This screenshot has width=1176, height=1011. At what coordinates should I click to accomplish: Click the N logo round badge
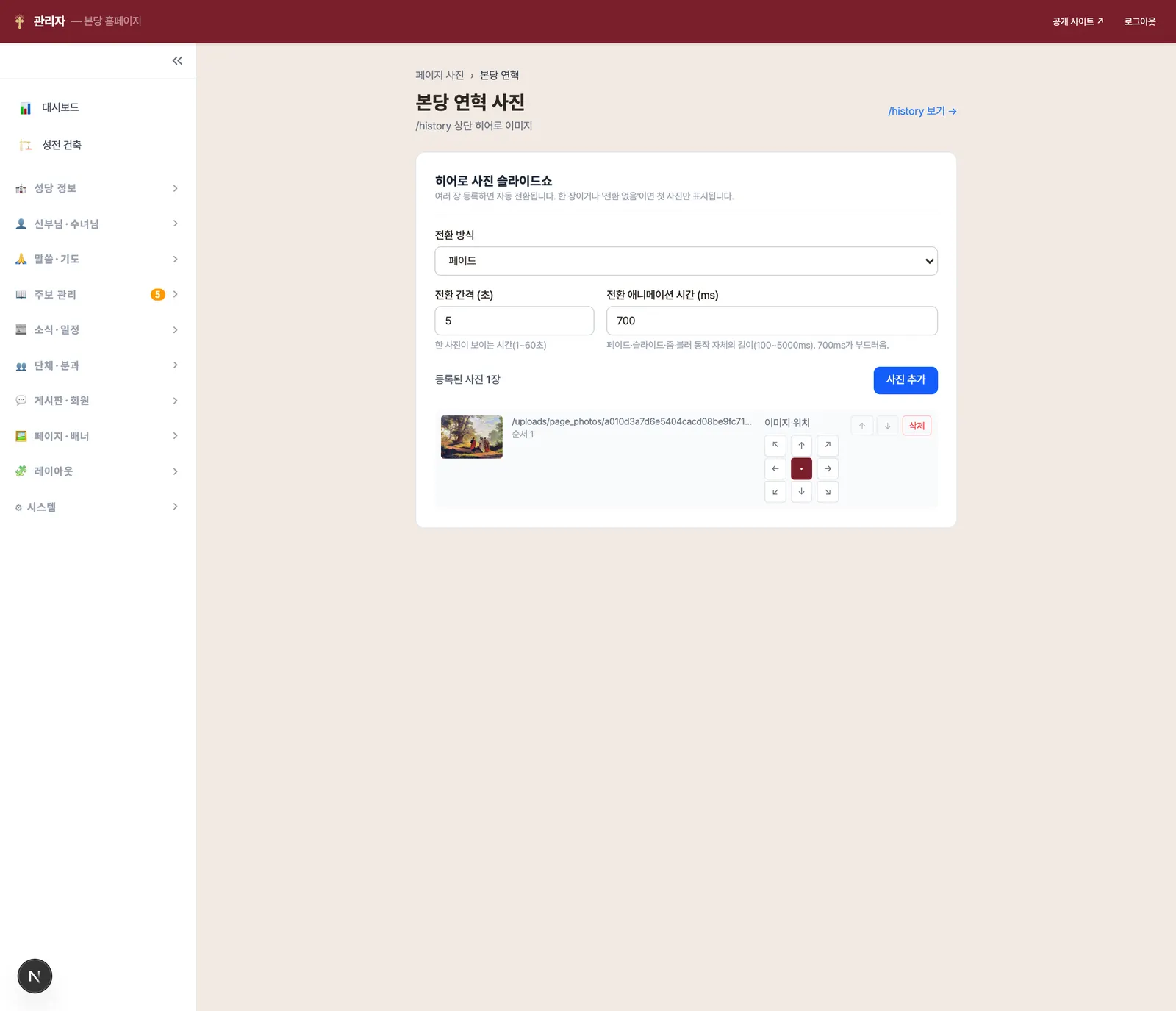click(x=35, y=976)
